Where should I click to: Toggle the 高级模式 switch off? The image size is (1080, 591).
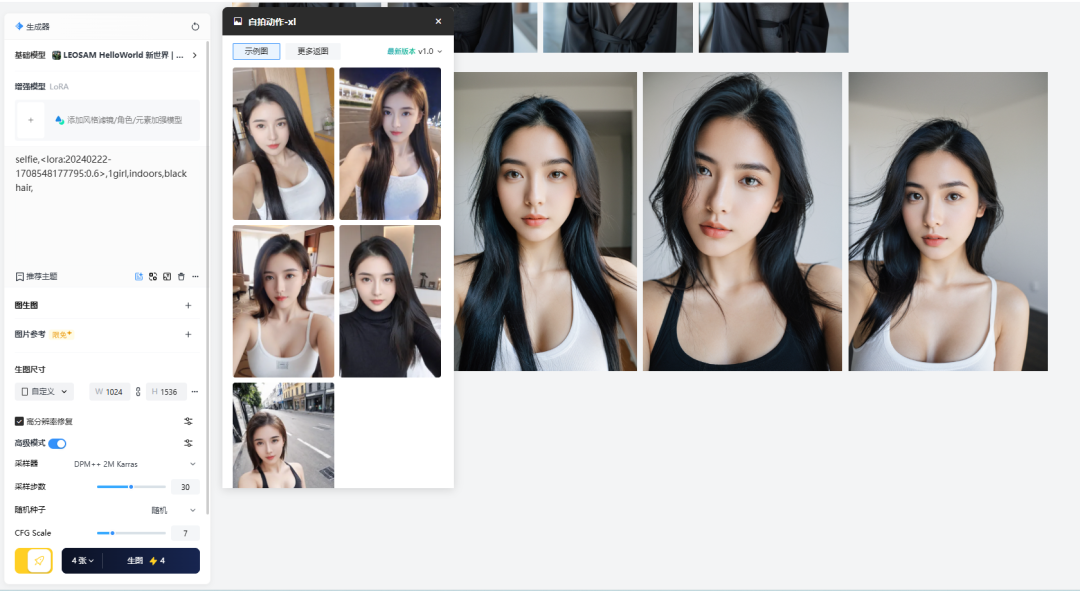point(57,443)
